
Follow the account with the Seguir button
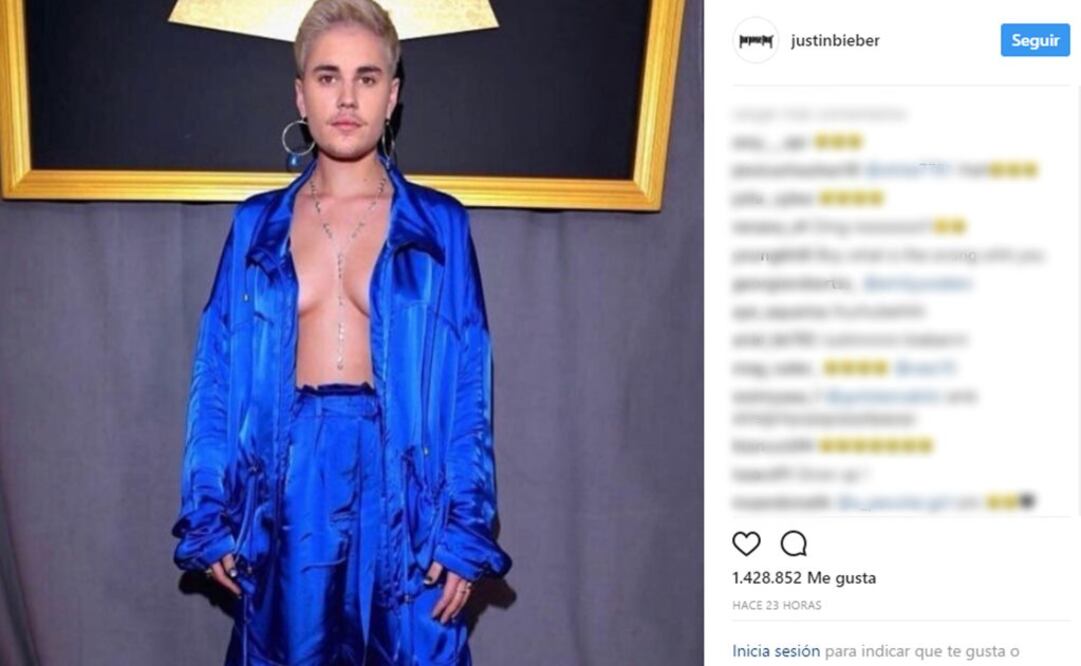coord(1035,41)
